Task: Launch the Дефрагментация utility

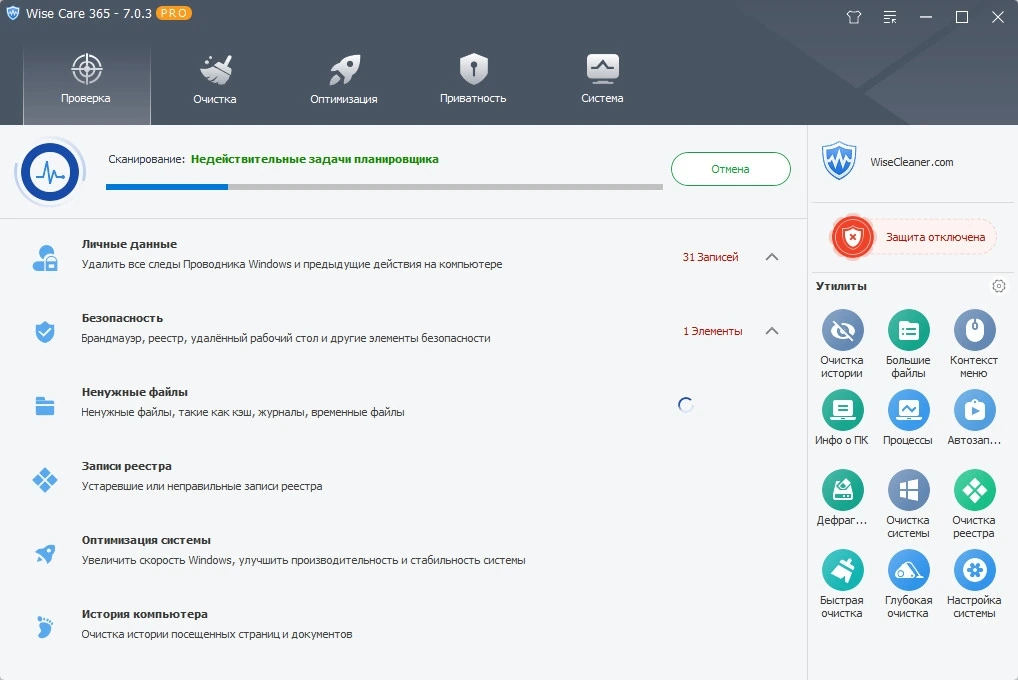Action: (842, 497)
